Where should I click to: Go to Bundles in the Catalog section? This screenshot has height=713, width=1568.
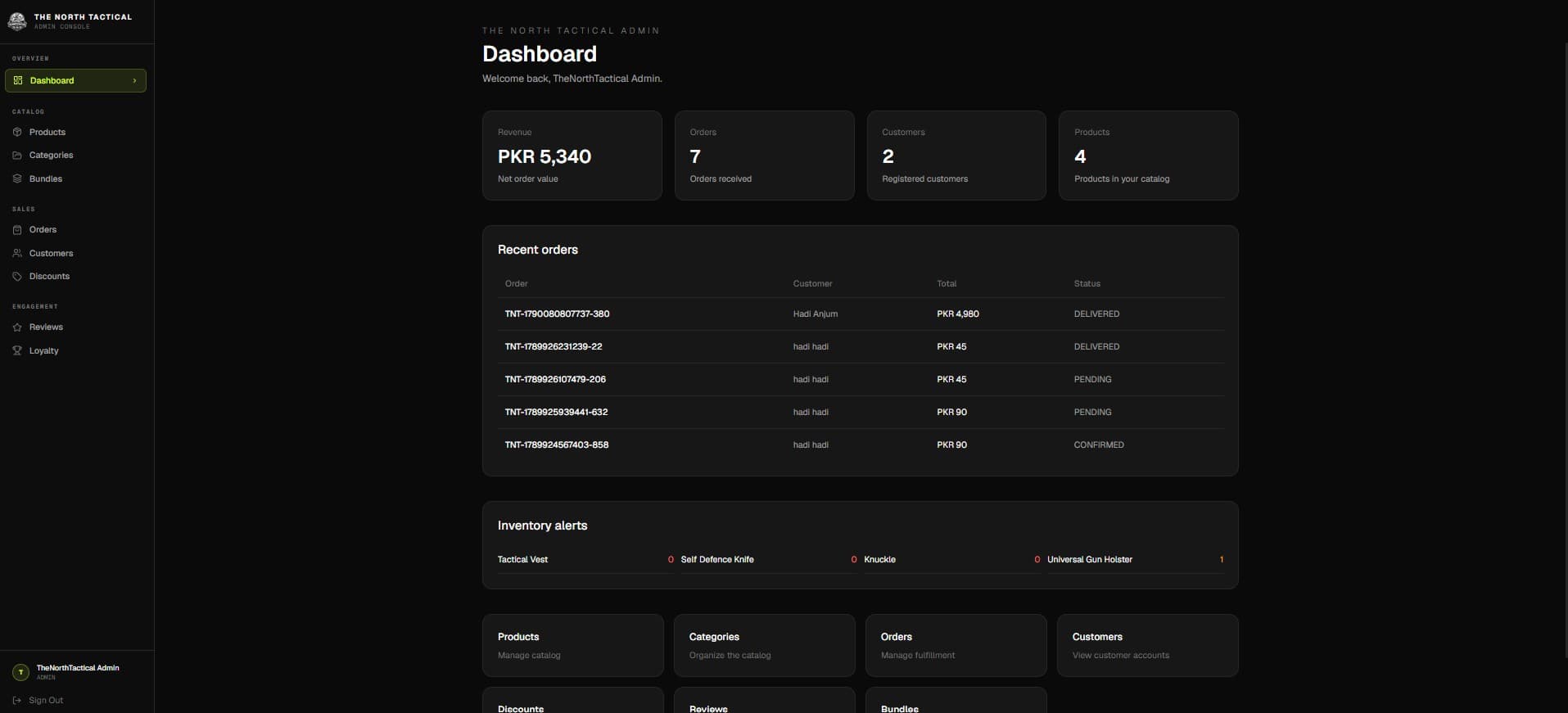coord(46,178)
